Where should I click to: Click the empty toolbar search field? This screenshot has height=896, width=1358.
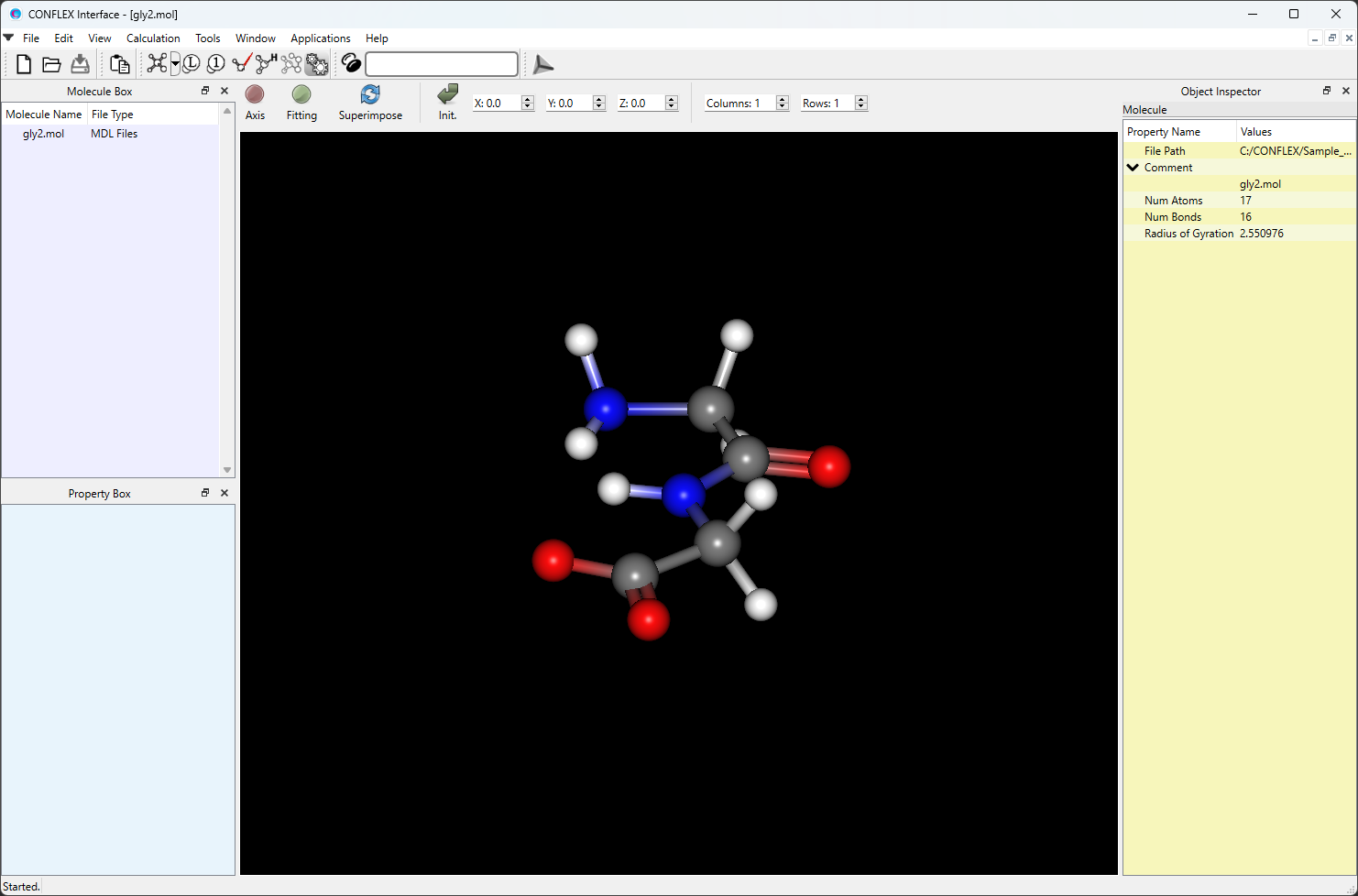point(442,64)
